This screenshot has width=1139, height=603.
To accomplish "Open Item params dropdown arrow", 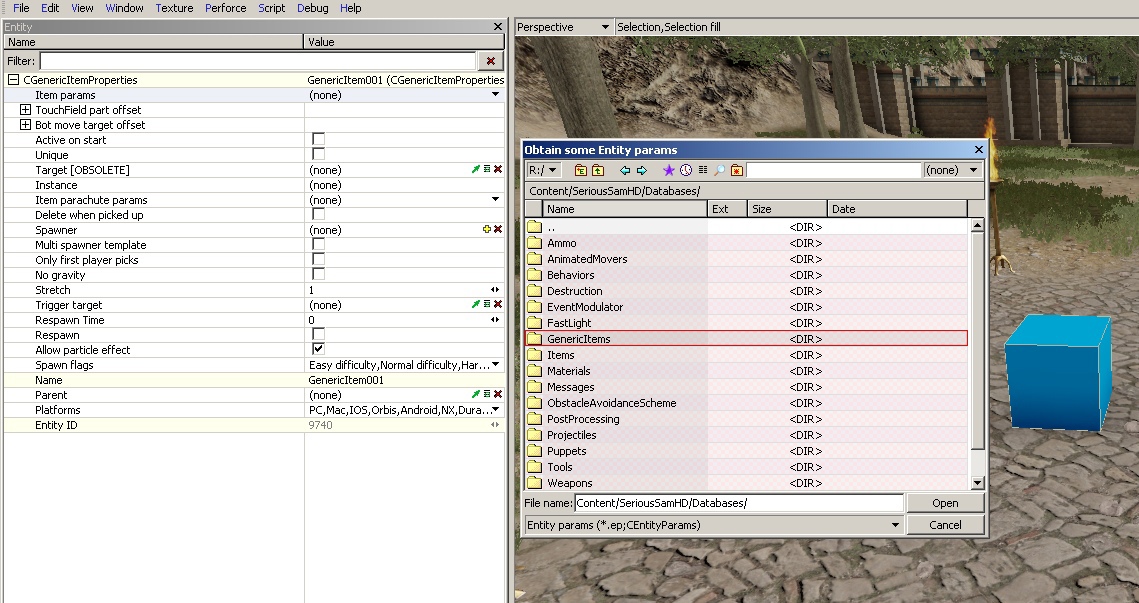I will coord(495,94).
